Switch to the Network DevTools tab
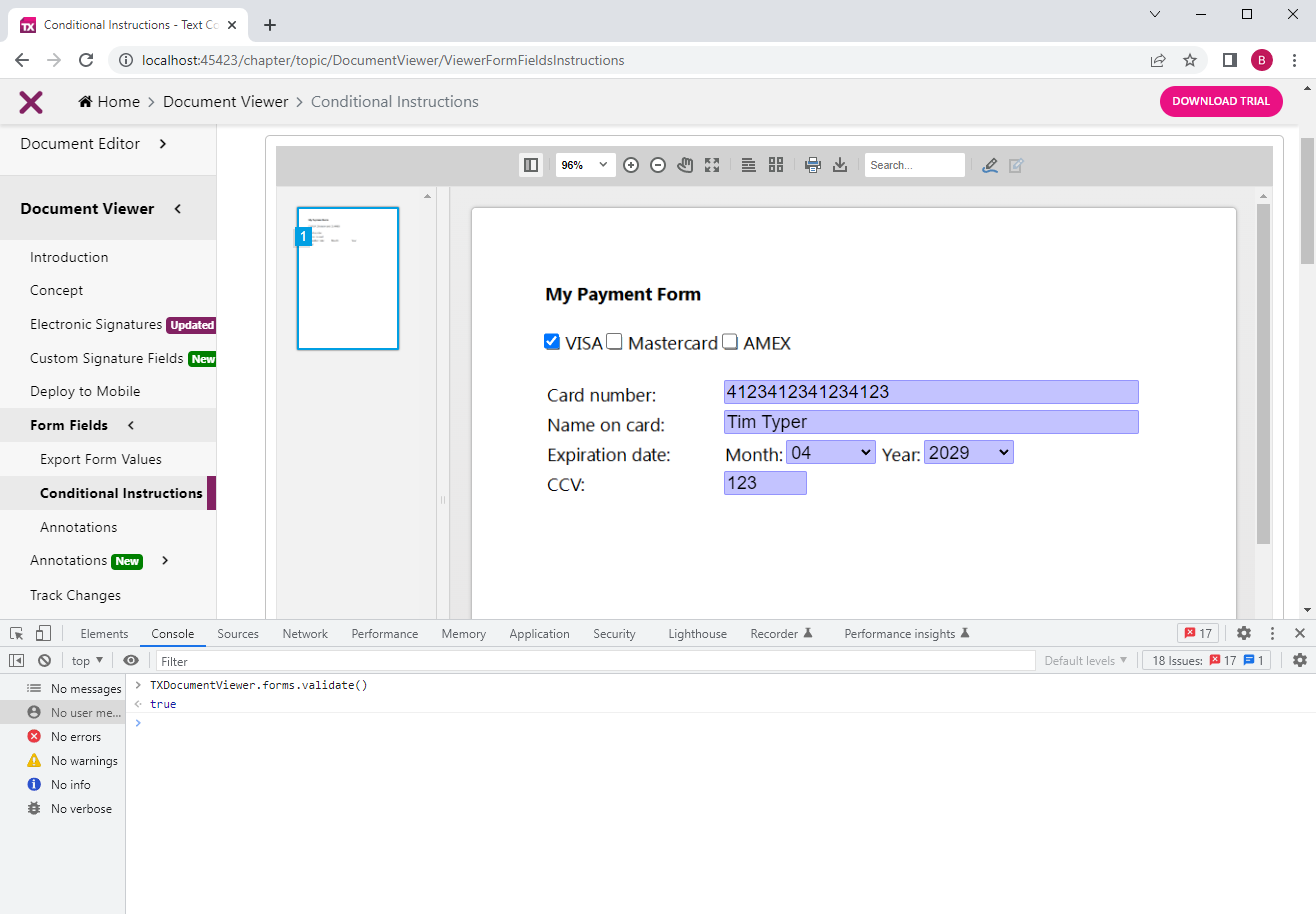Image resolution: width=1316 pixels, height=914 pixels. point(305,633)
